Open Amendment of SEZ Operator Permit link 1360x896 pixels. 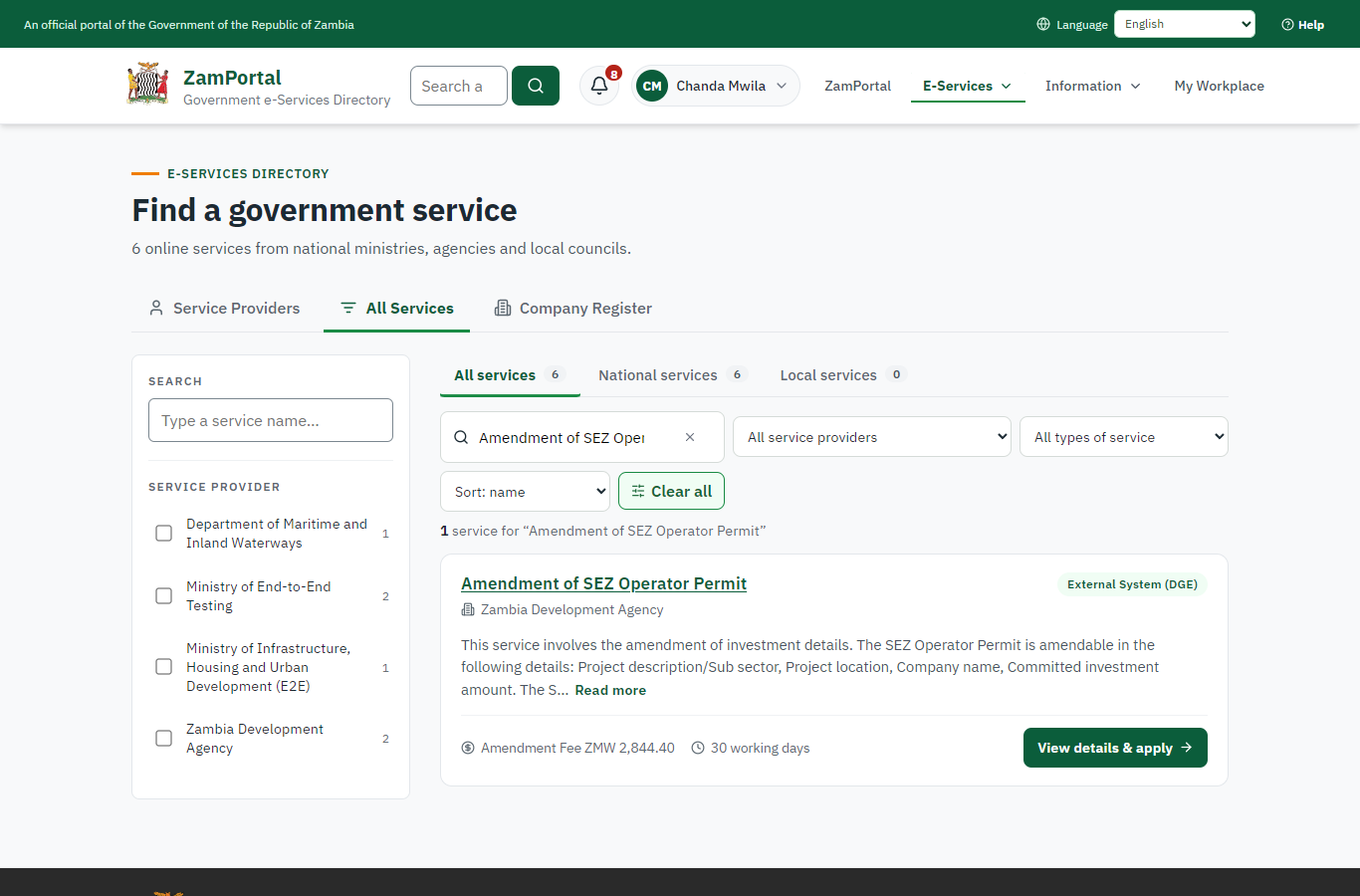[x=603, y=583]
